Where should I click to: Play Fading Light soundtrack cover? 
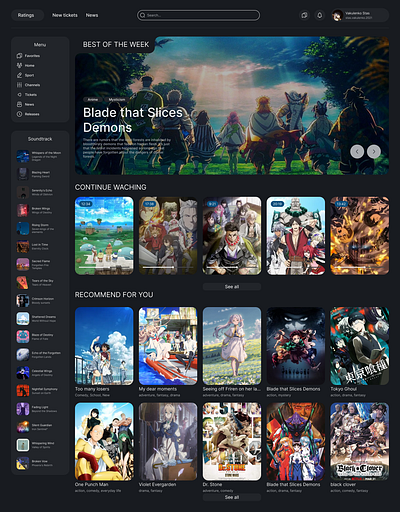(23, 409)
